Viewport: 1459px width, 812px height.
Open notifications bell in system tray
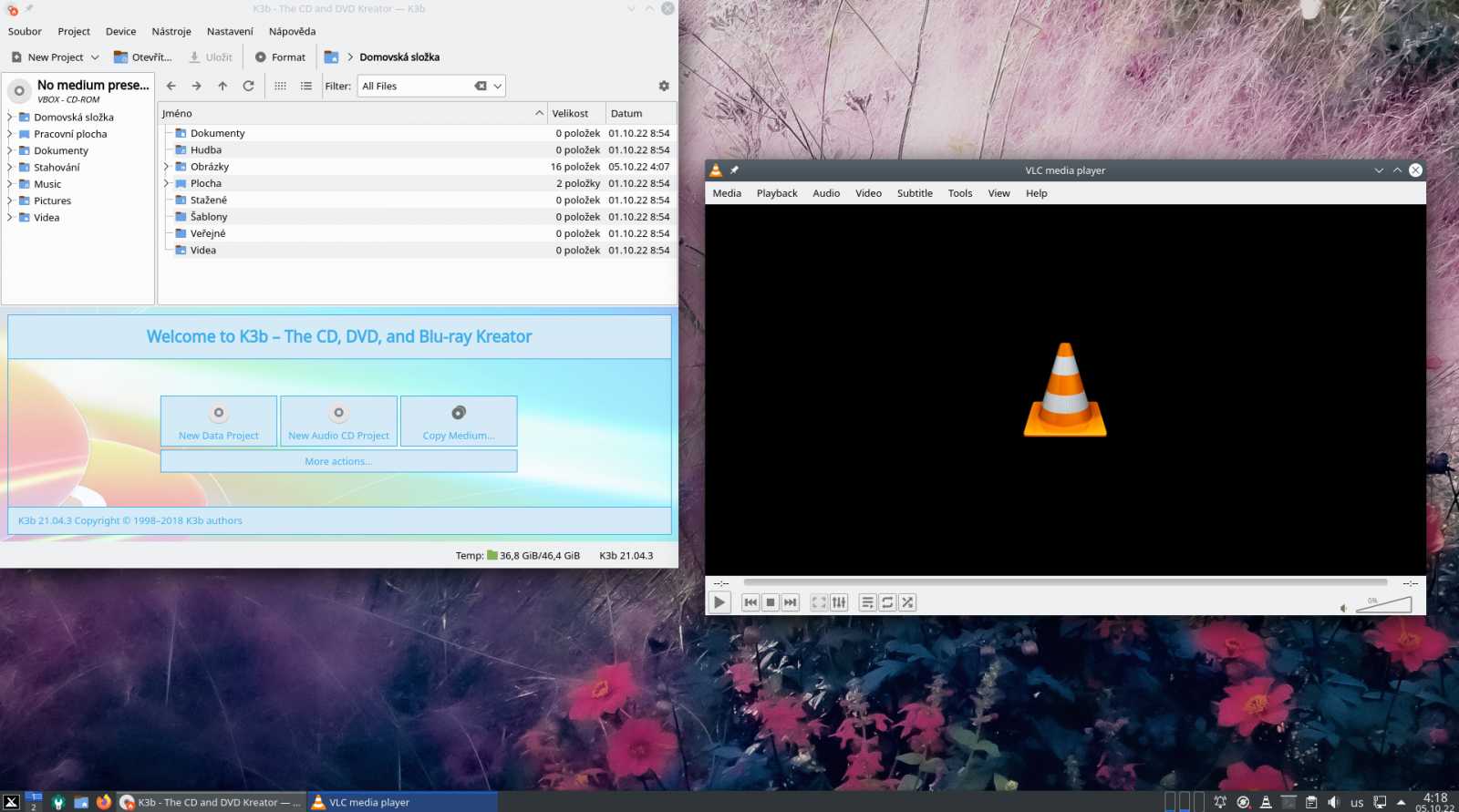point(1220,802)
